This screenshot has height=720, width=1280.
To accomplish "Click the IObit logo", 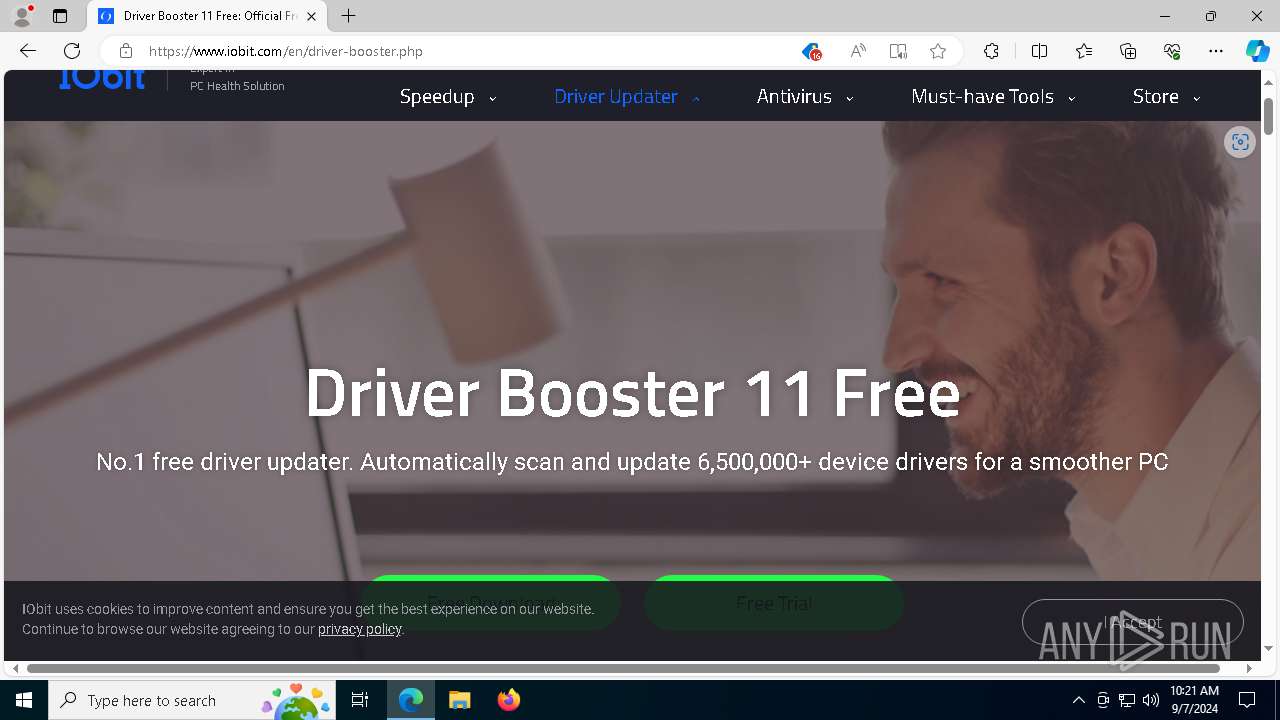I will pyautogui.click(x=102, y=79).
